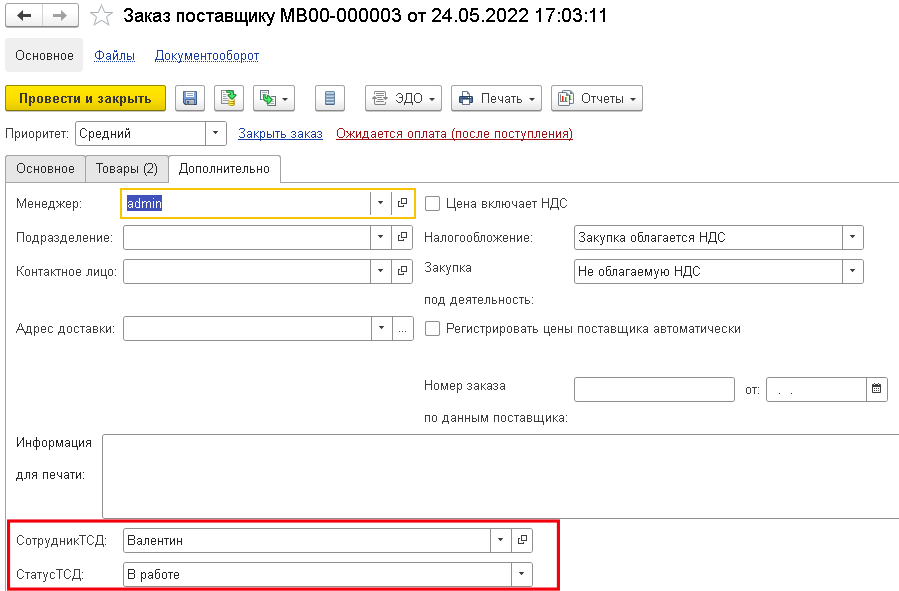Click the ellipsis button for Адрес доставки
This screenshot has height=591, width=899.
[402, 328]
